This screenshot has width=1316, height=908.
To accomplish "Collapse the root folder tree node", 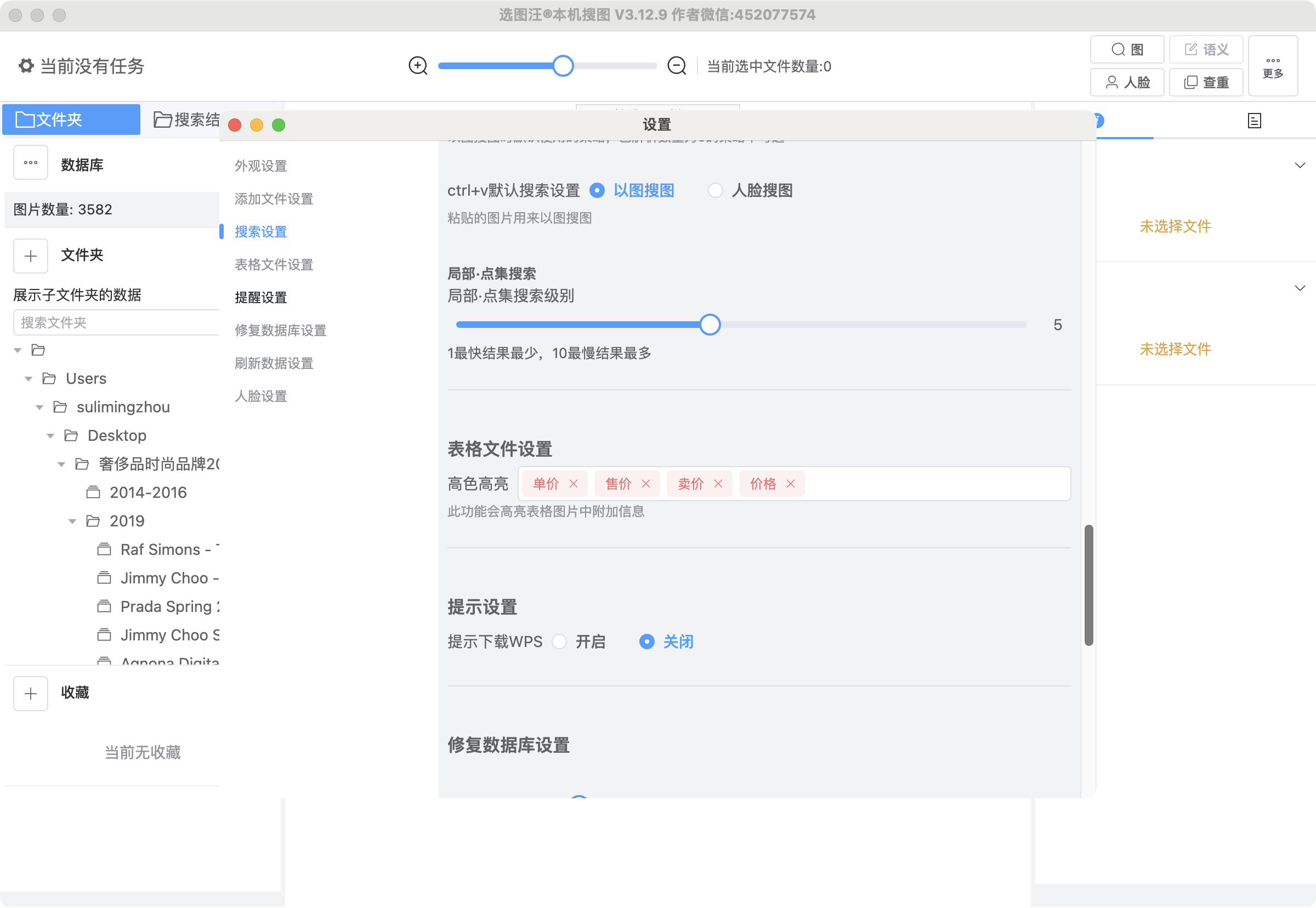I will click(x=18, y=350).
